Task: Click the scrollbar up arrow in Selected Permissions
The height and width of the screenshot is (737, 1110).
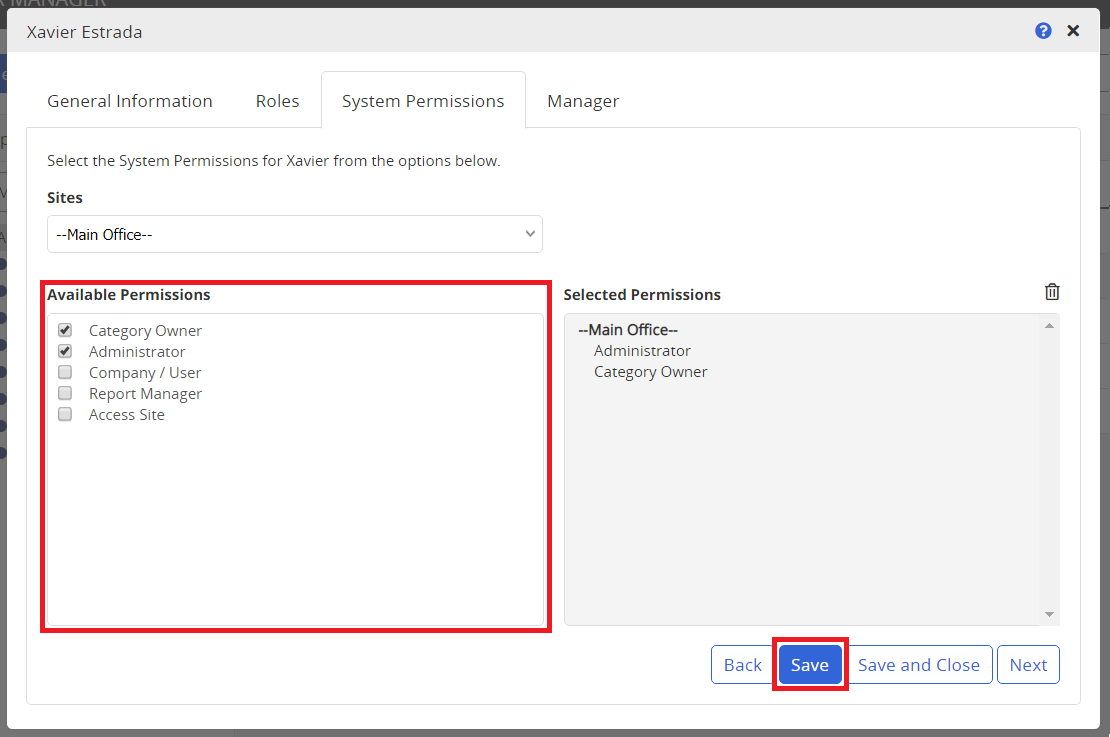Action: [x=1049, y=324]
